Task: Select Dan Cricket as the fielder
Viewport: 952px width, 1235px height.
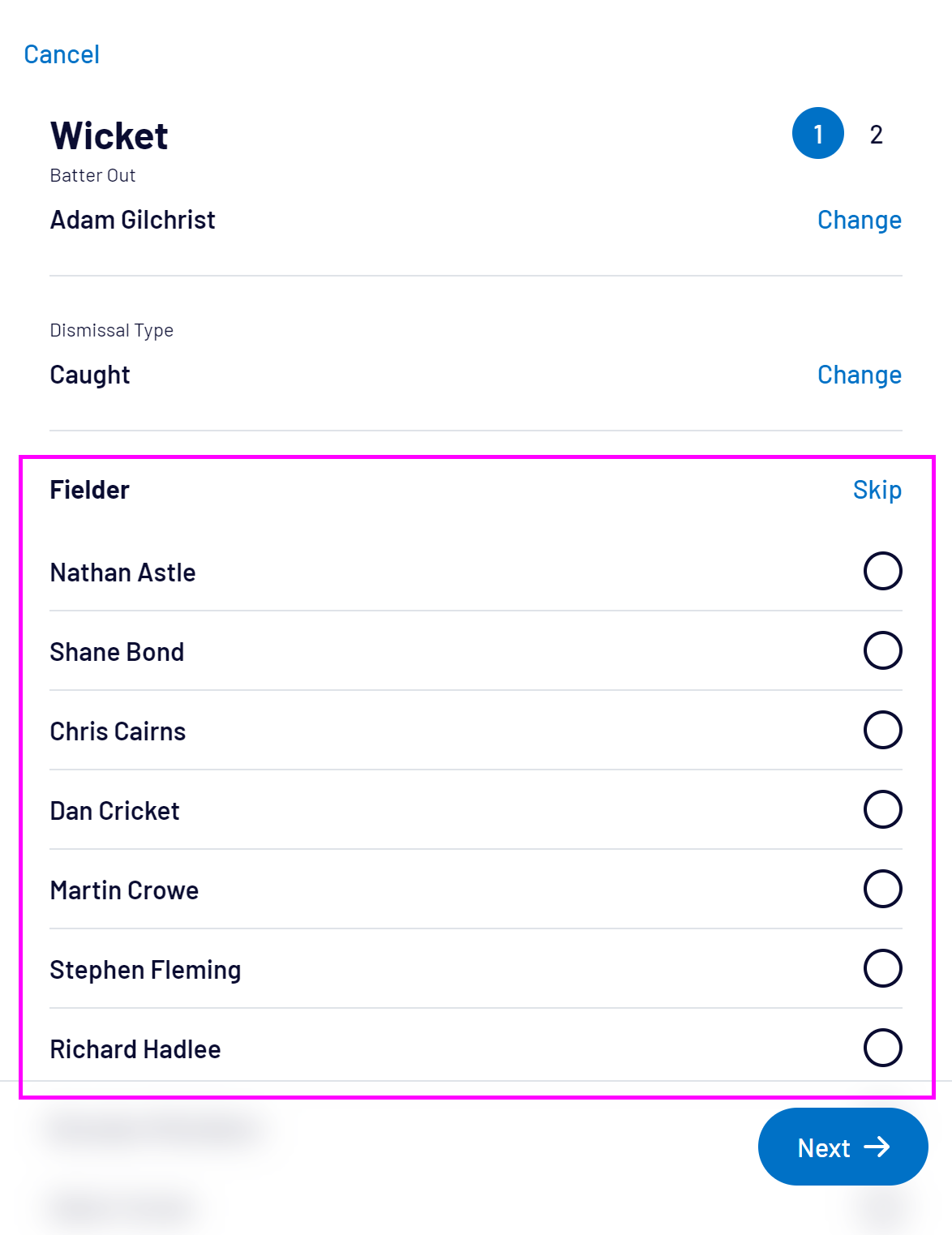Action: (882, 809)
